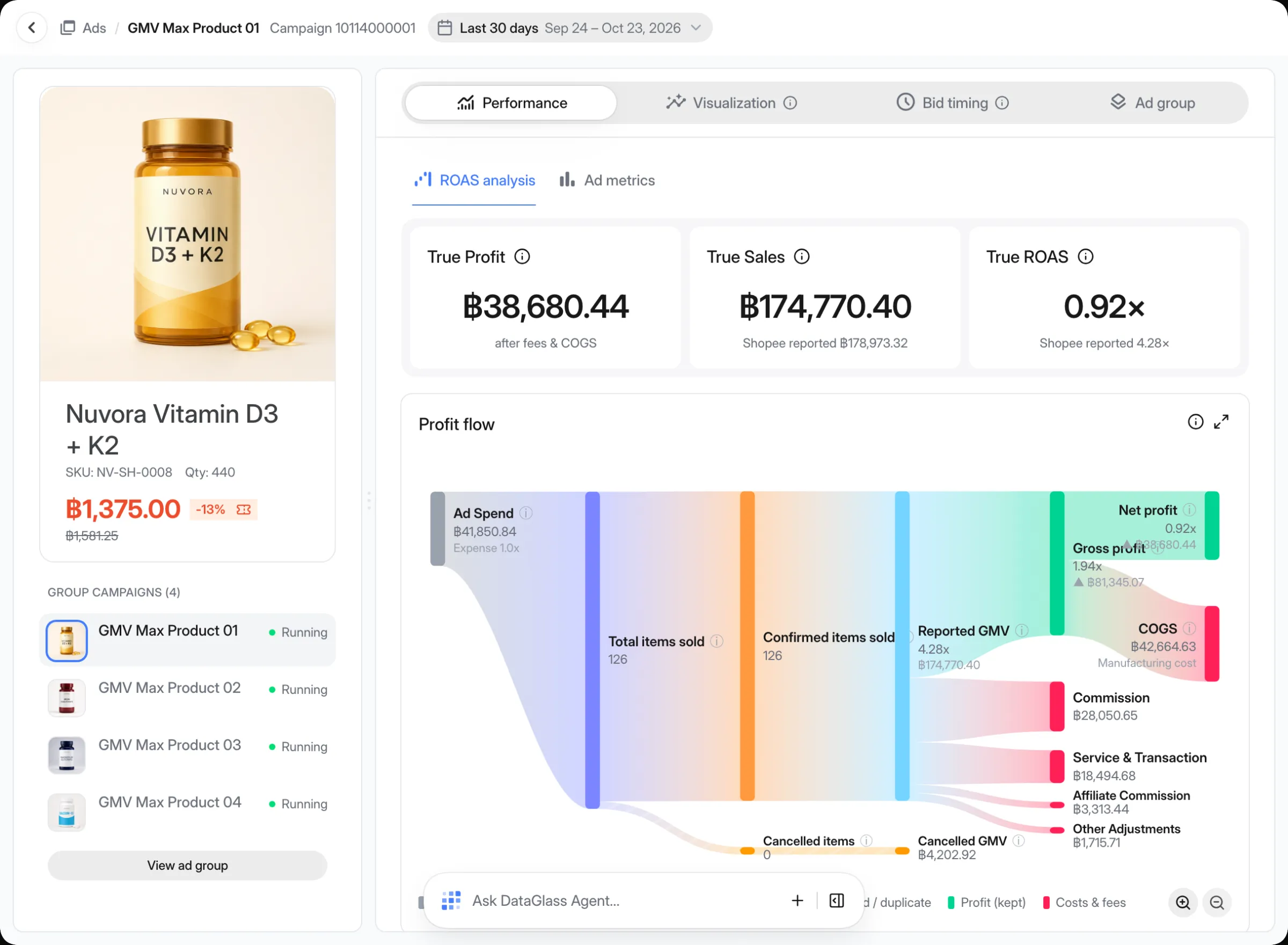1288x945 pixels.
Task: Click the View ad group button
Action: (188, 866)
